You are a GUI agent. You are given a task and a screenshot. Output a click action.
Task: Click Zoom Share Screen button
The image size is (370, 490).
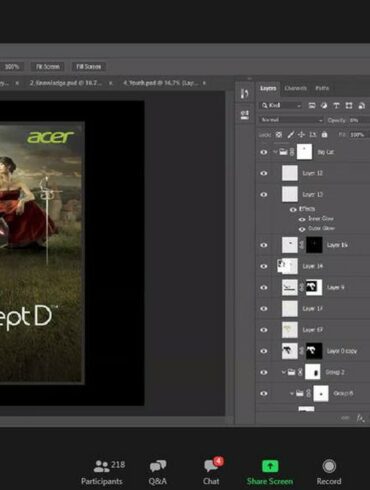(x=270, y=472)
